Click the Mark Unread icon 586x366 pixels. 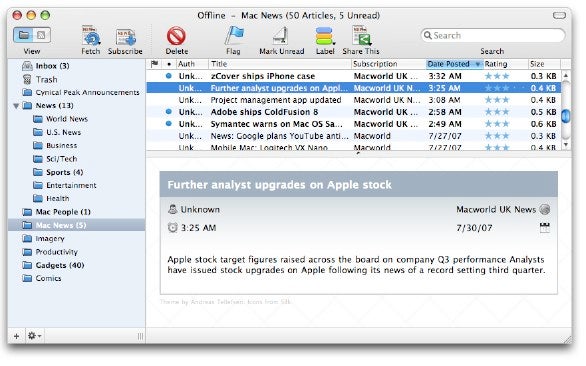tap(280, 37)
